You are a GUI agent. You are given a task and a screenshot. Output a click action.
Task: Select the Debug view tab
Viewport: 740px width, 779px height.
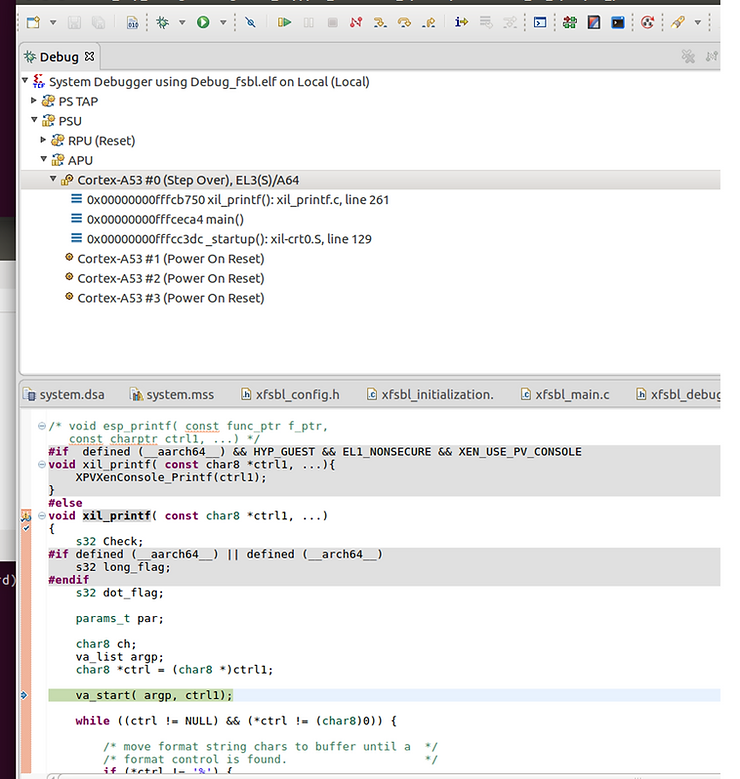(x=59, y=57)
